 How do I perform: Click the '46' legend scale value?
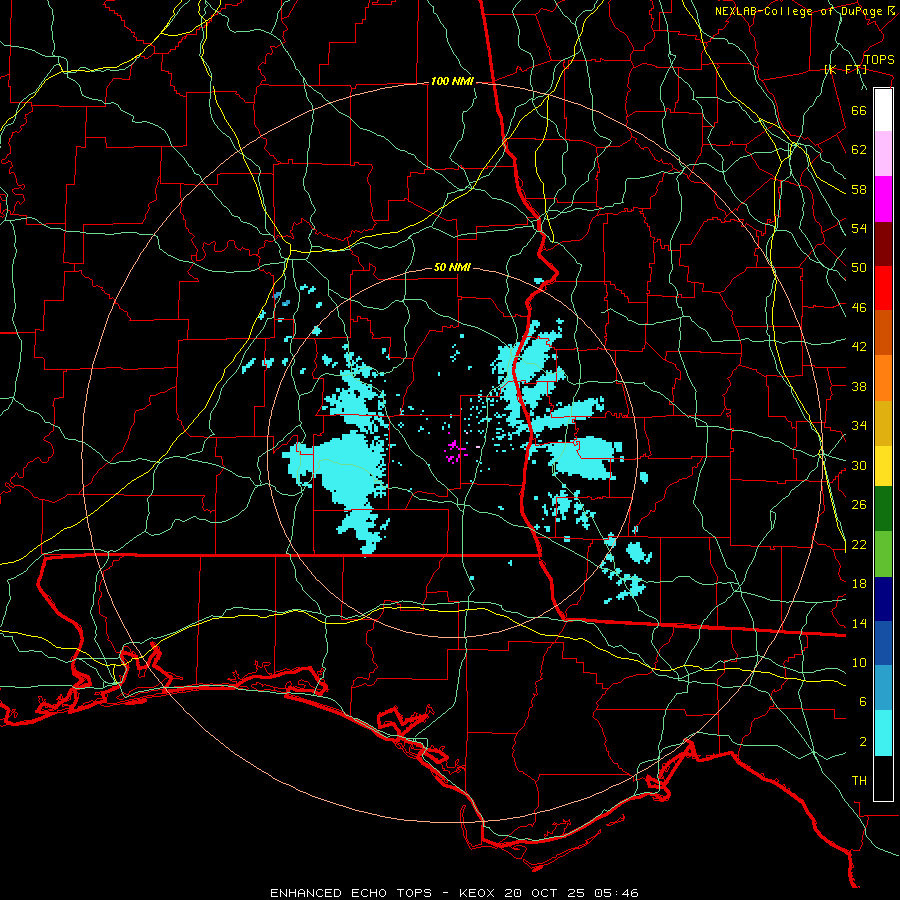[859, 308]
